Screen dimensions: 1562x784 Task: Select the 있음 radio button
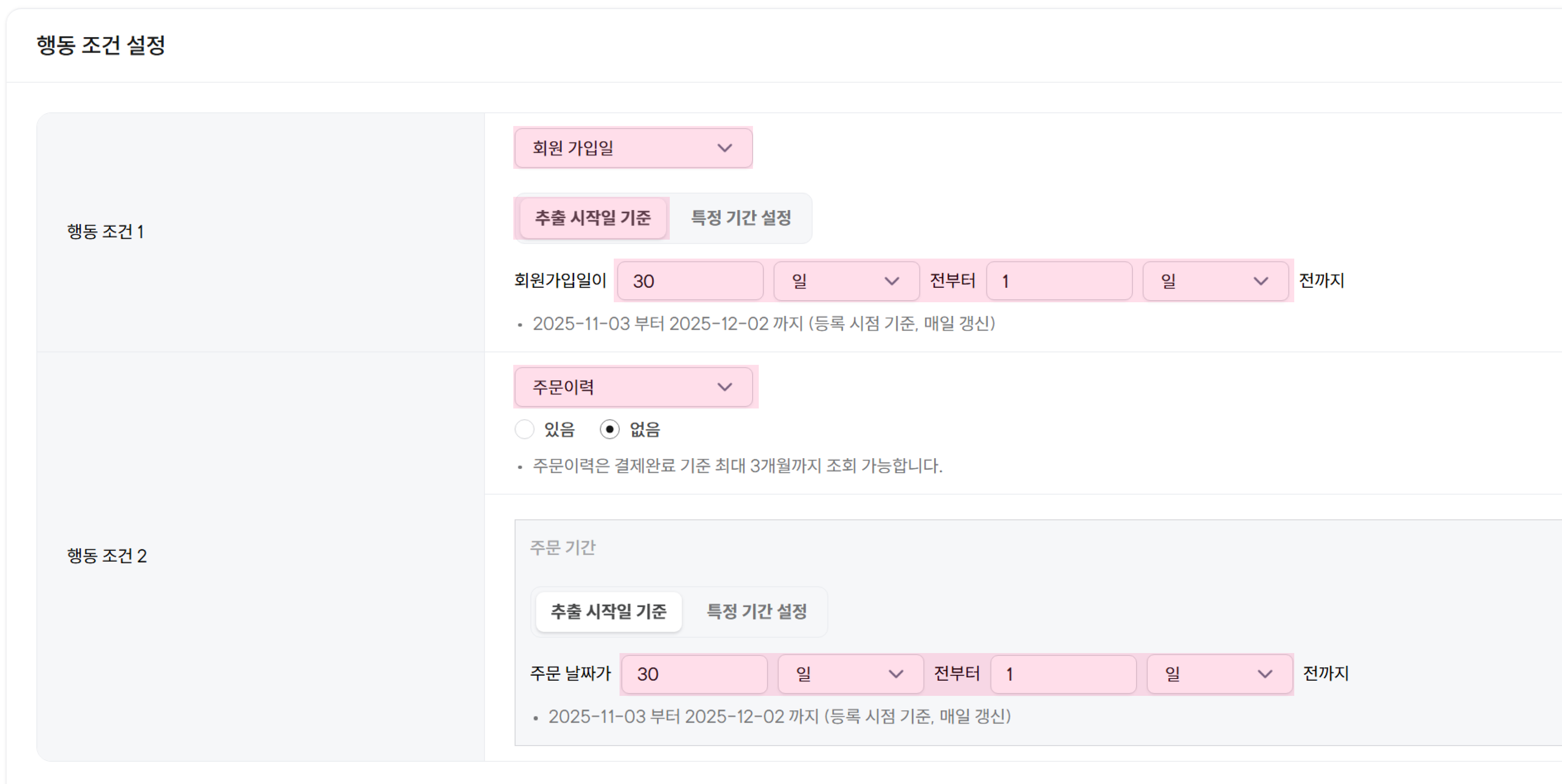pyautogui.click(x=525, y=429)
